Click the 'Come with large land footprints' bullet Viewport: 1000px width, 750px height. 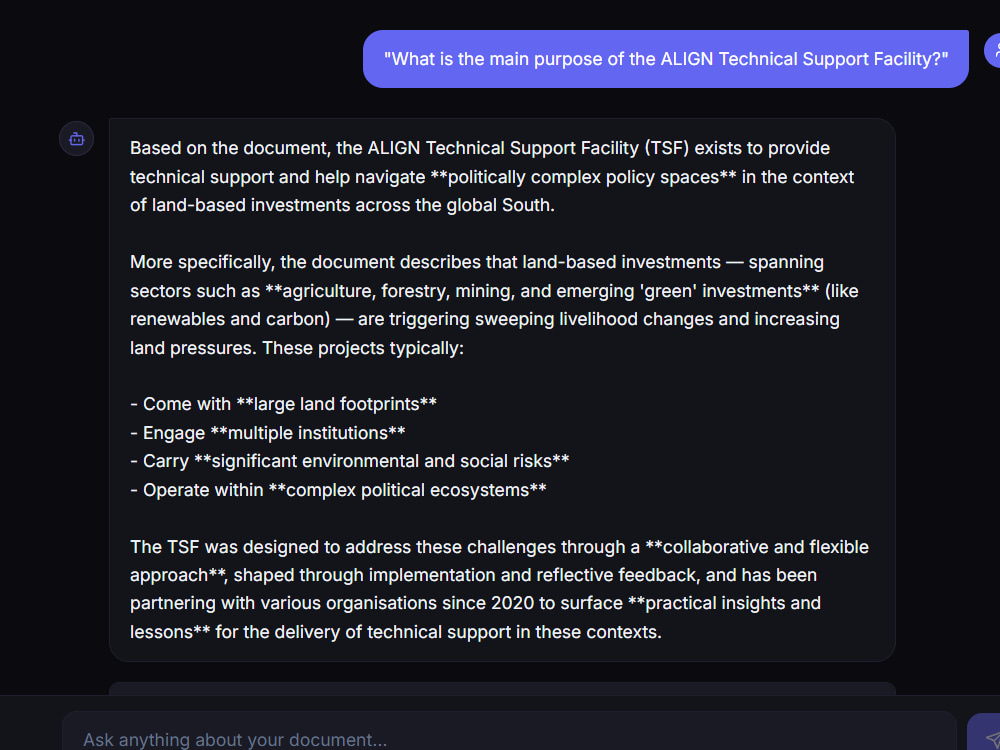(x=283, y=404)
